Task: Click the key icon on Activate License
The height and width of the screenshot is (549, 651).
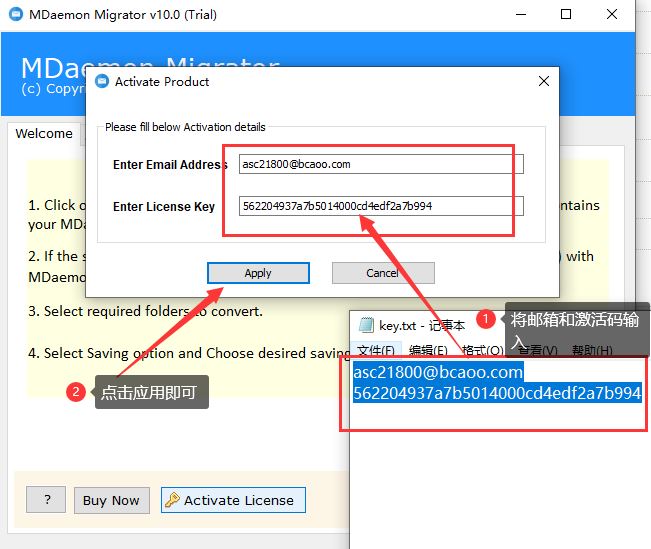Action: [x=172, y=500]
